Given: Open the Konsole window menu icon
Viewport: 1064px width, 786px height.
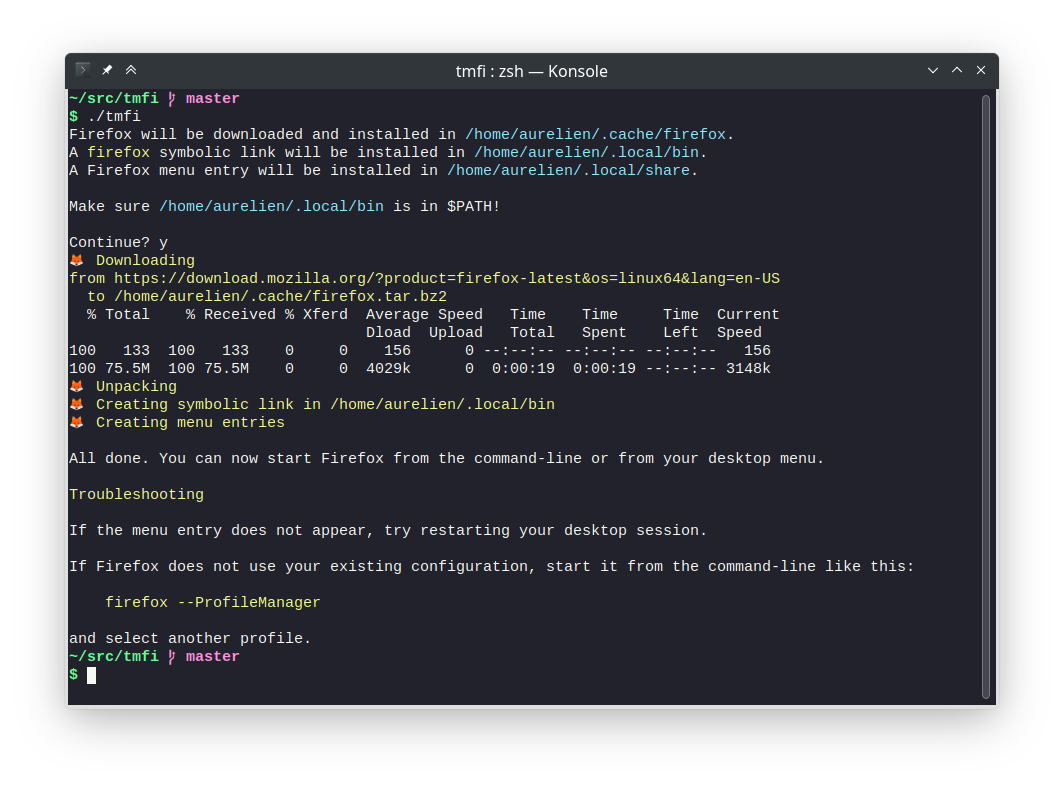Looking at the screenshot, I should coord(83,70).
